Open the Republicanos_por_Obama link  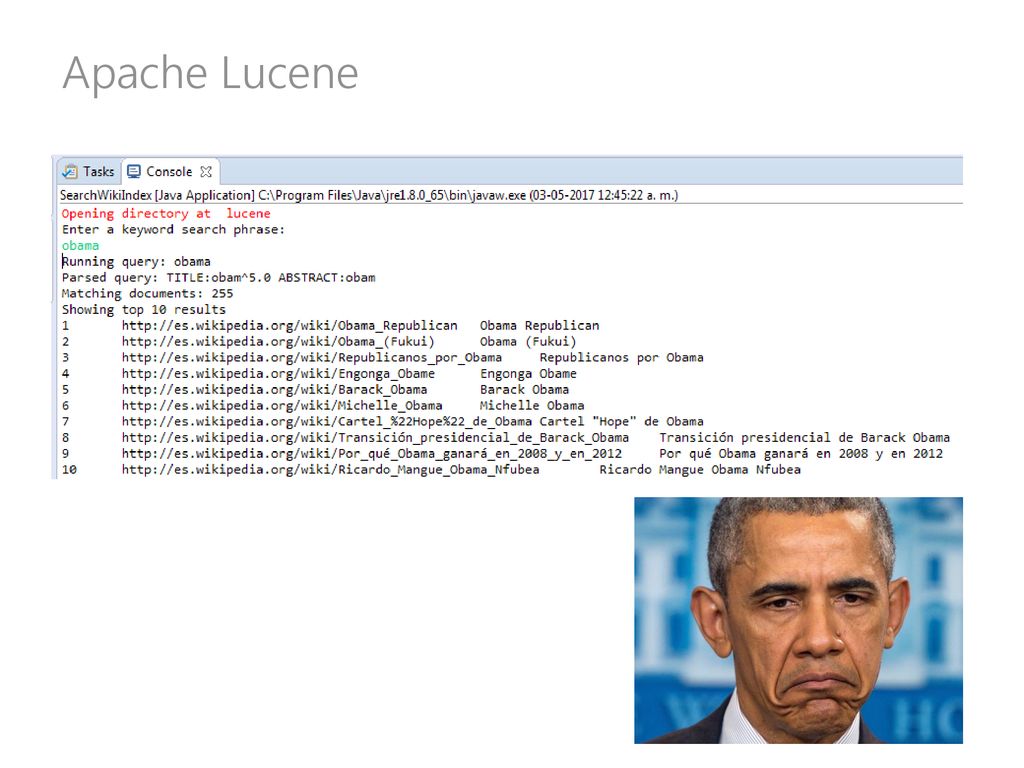tap(312, 358)
